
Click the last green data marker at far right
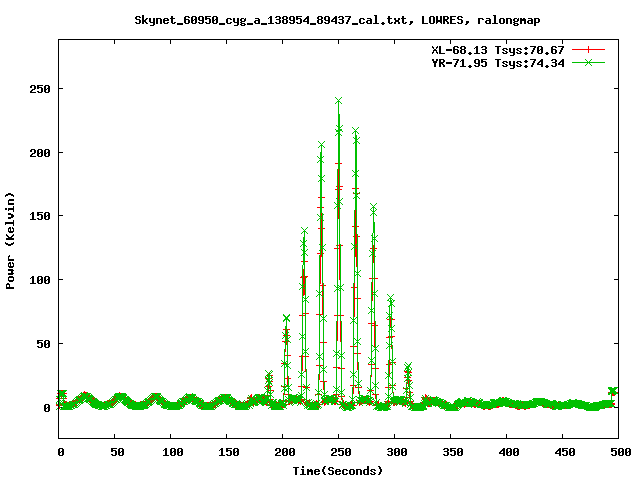click(x=612, y=391)
